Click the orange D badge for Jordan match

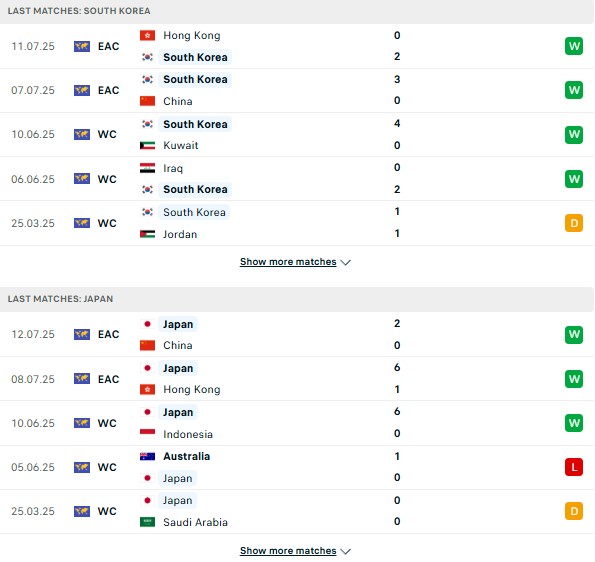(x=574, y=223)
